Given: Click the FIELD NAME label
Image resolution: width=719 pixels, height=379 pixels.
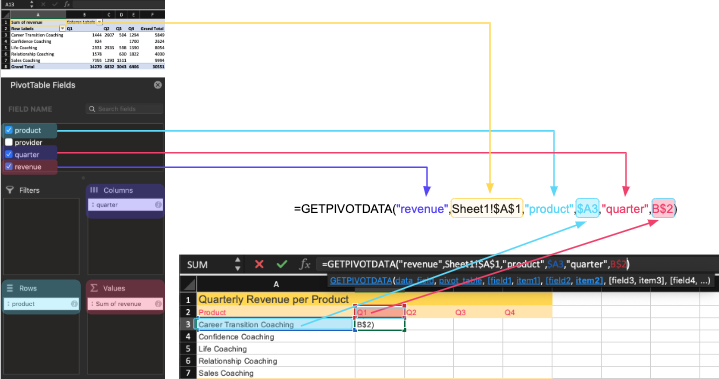Looking at the screenshot, I should click(30, 109).
